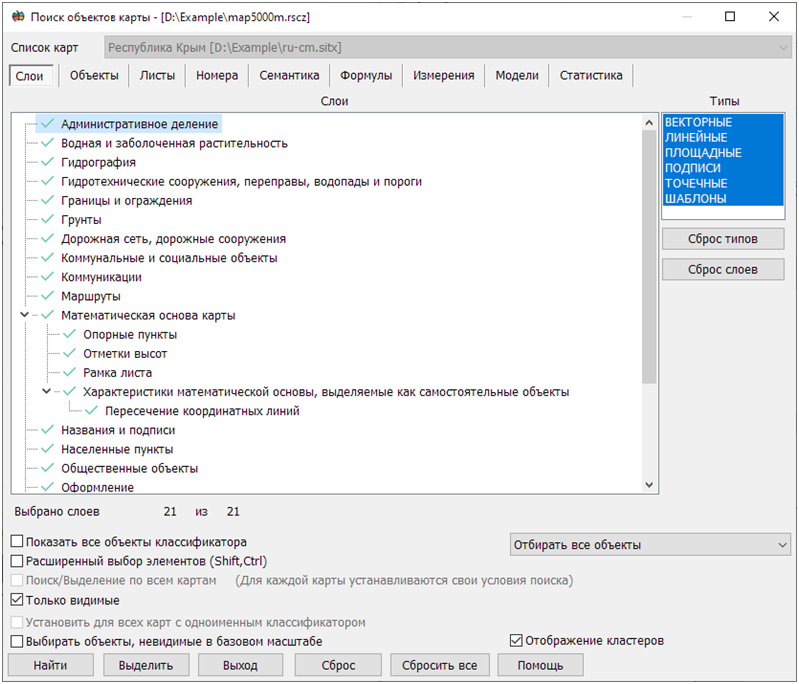799x684 pixels.
Task: Enable Показать все объекты классификатора checkbox
Action: click(x=17, y=542)
